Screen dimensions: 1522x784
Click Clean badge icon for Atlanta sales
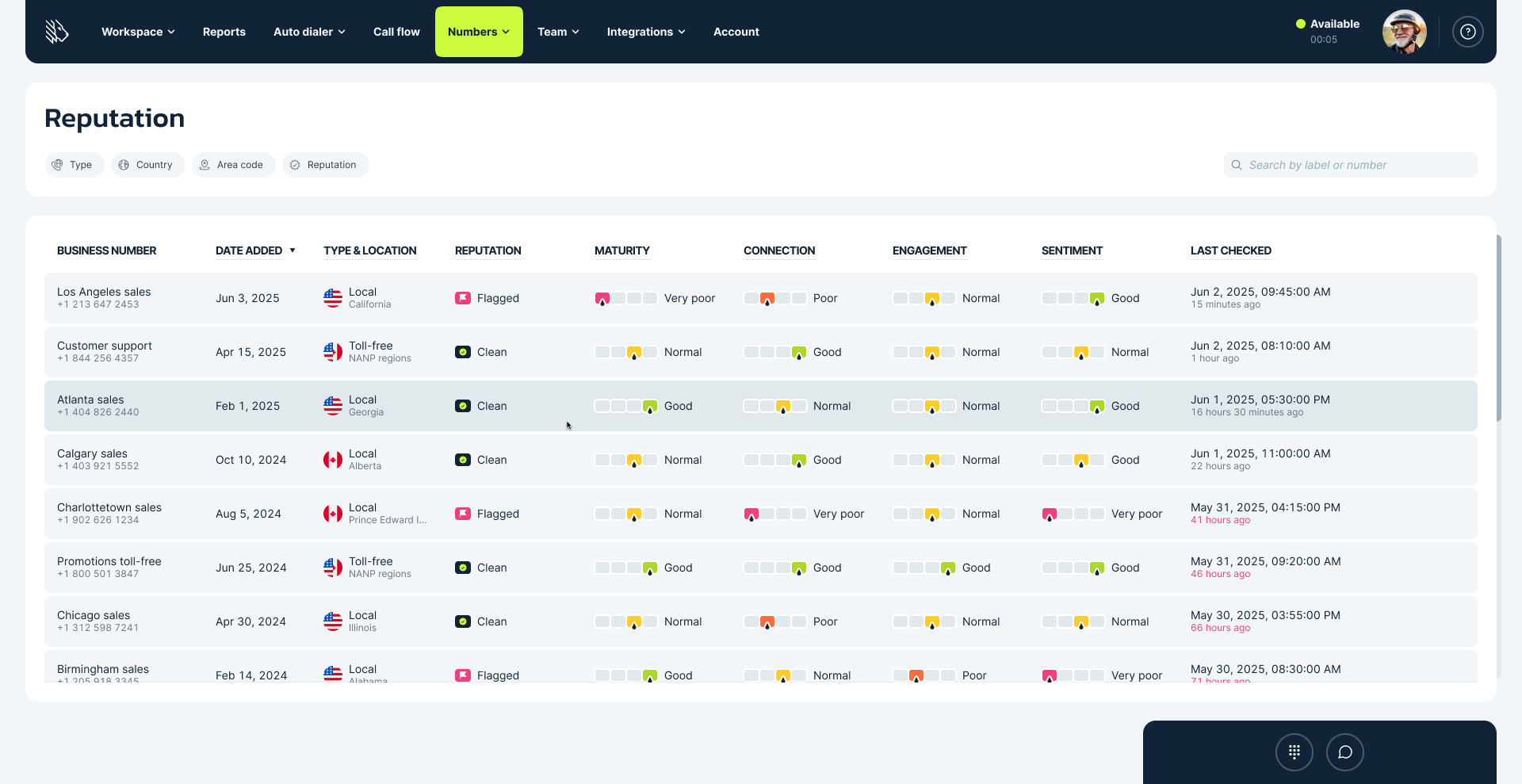click(463, 406)
